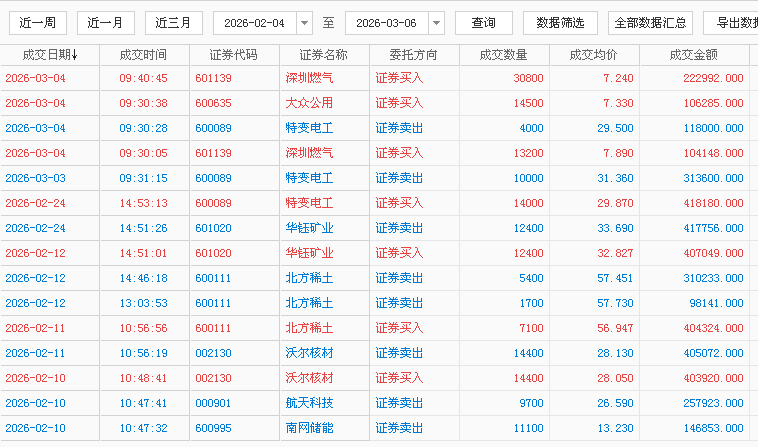Click the 近一周 button
This screenshot has height=447, width=758.
tap(38, 23)
